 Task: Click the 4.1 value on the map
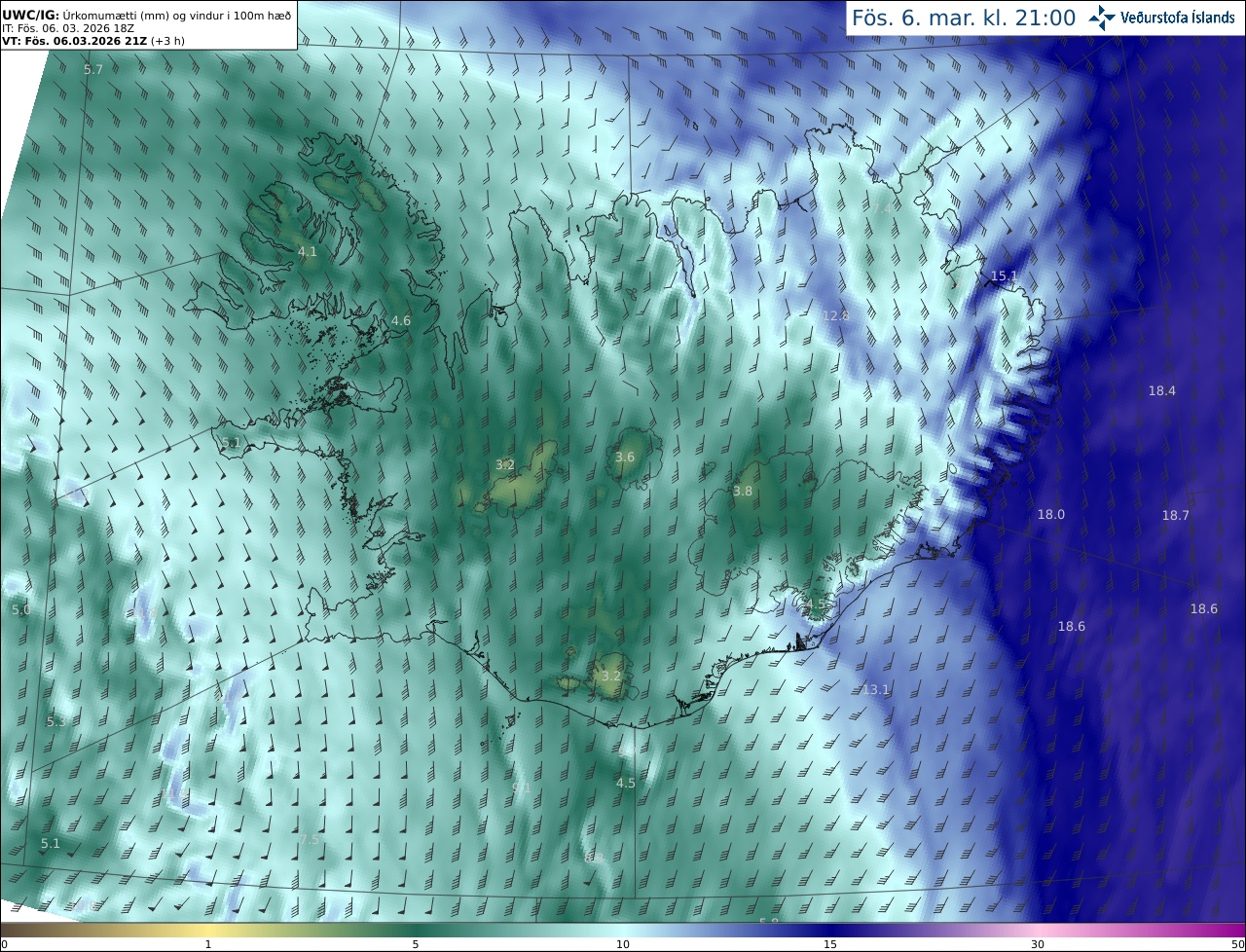(307, 252)
